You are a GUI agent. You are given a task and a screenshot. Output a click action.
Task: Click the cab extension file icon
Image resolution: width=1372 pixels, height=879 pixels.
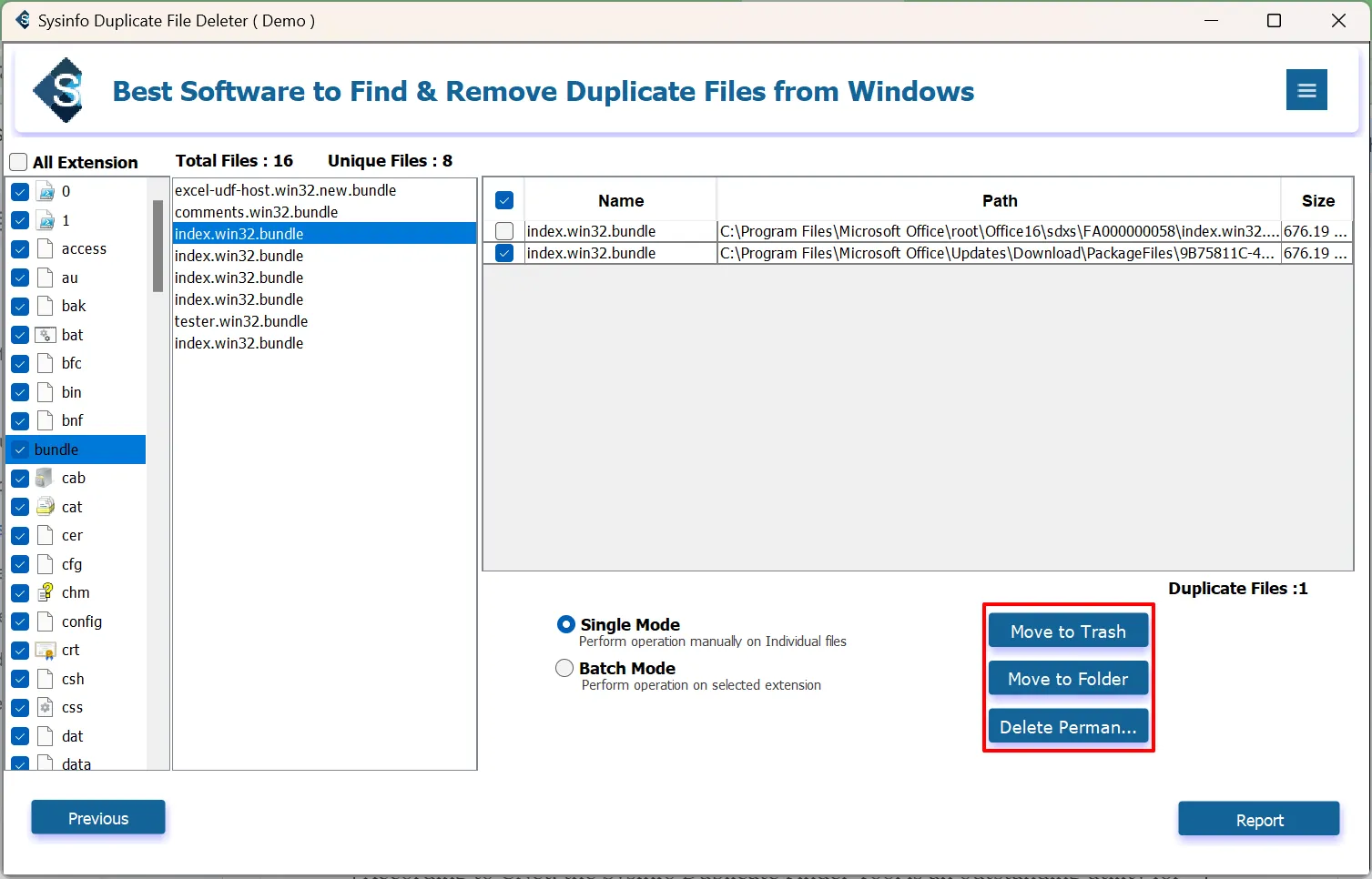(x=46, y=478)
